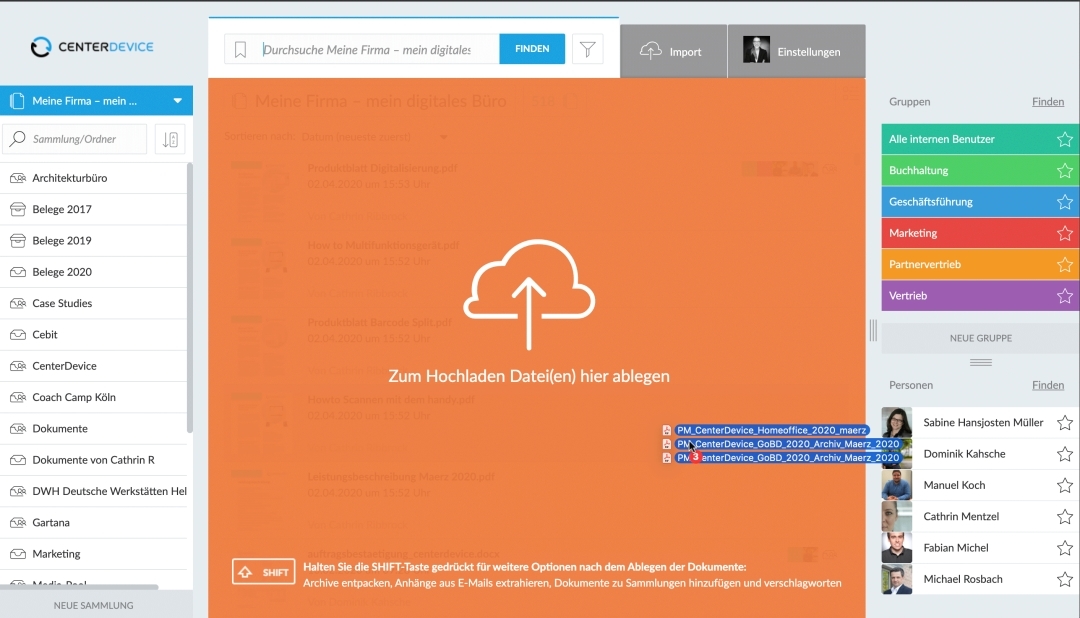Click the sort collections icon beside Sammlung/Ordner
This screenshot has height=618, width=1080.
click(x=170, y=139)
